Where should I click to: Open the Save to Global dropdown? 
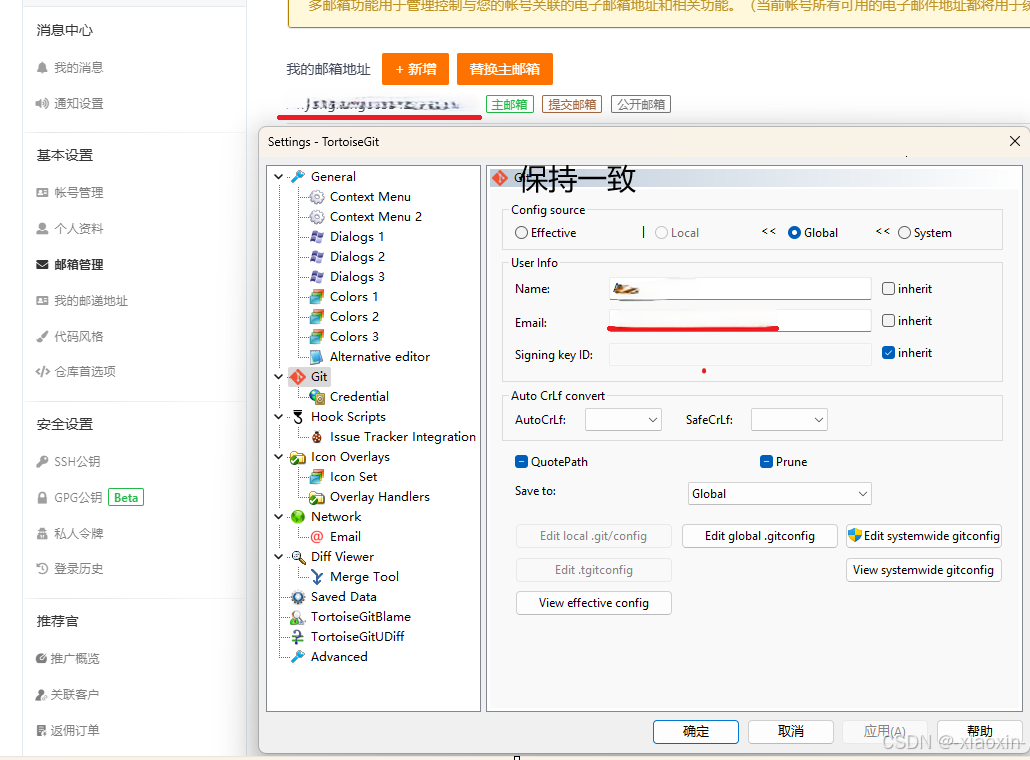point(780,494)
